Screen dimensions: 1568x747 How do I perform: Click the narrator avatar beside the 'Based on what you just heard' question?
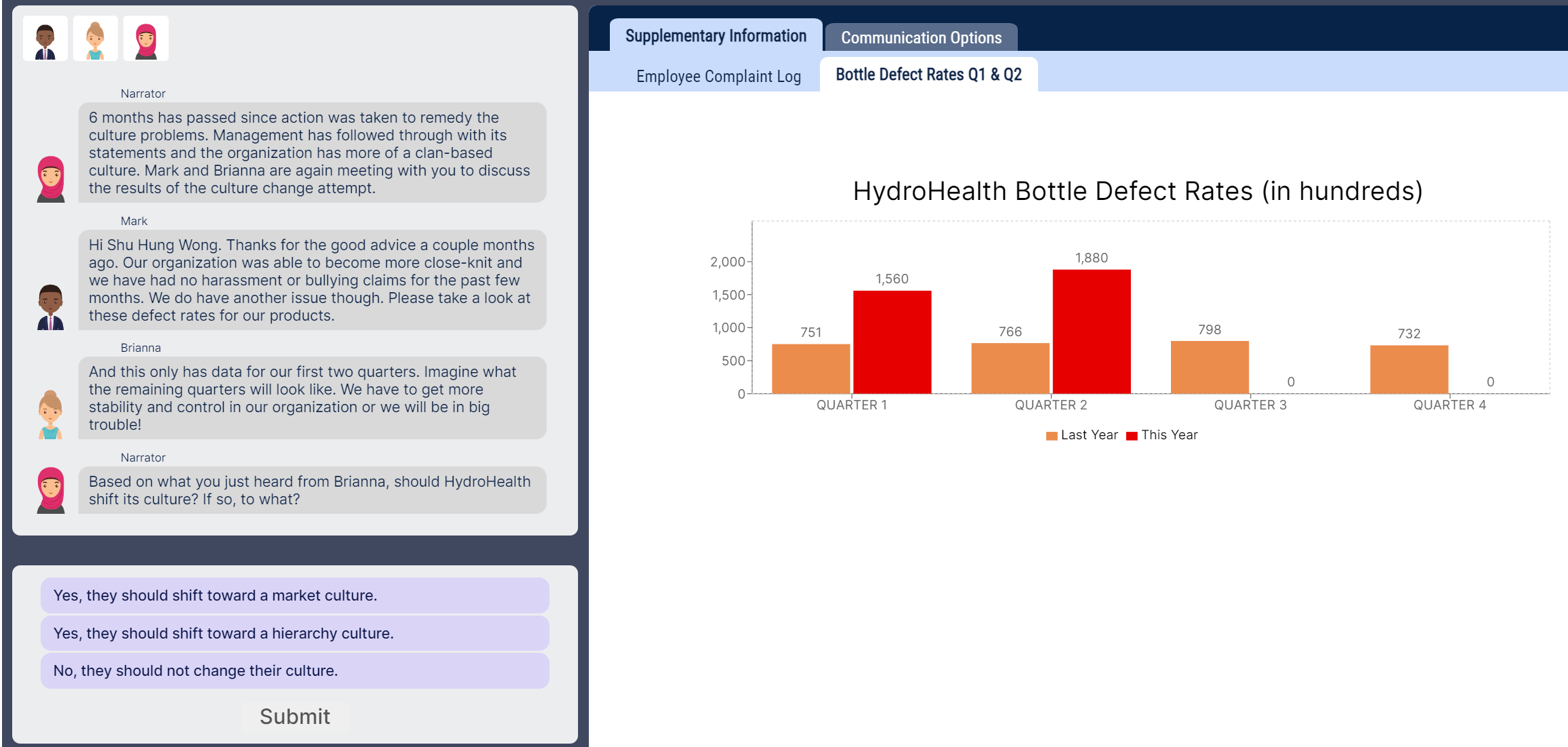tap(51, 490)
